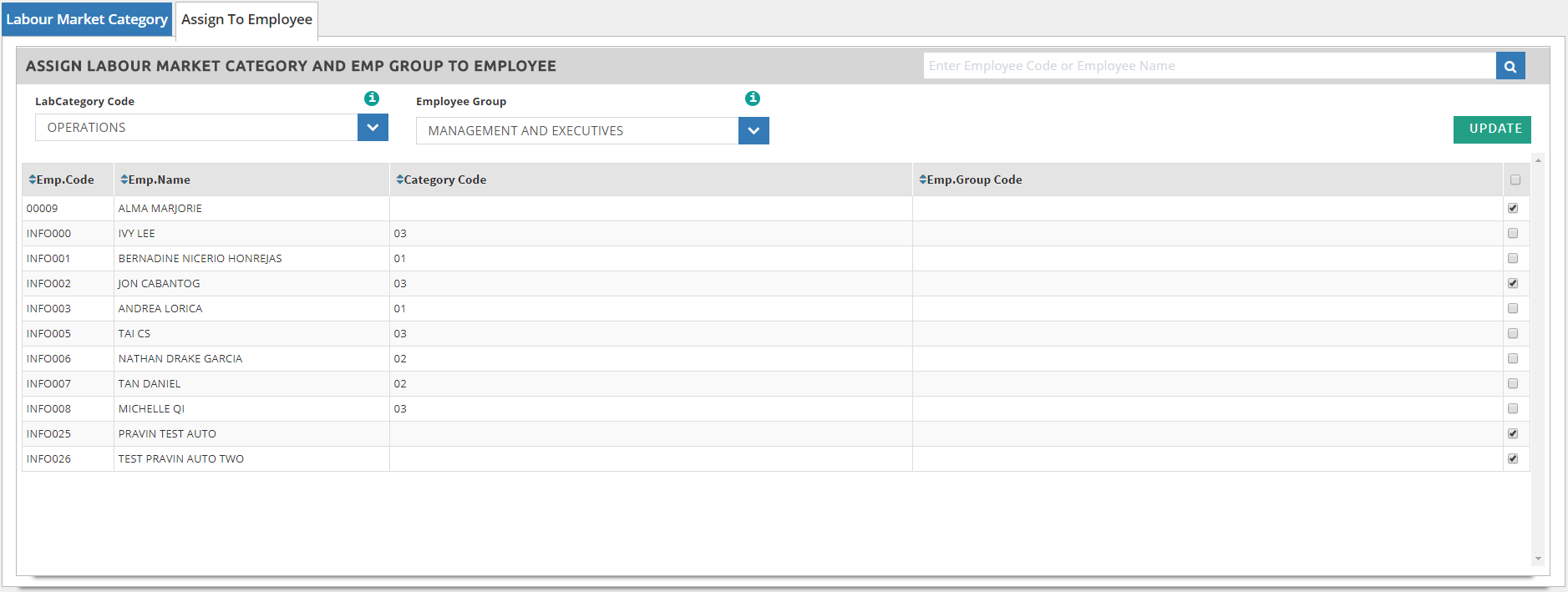
Task: Click the OPERATIONS combo box field
Action: pos(195,128)
